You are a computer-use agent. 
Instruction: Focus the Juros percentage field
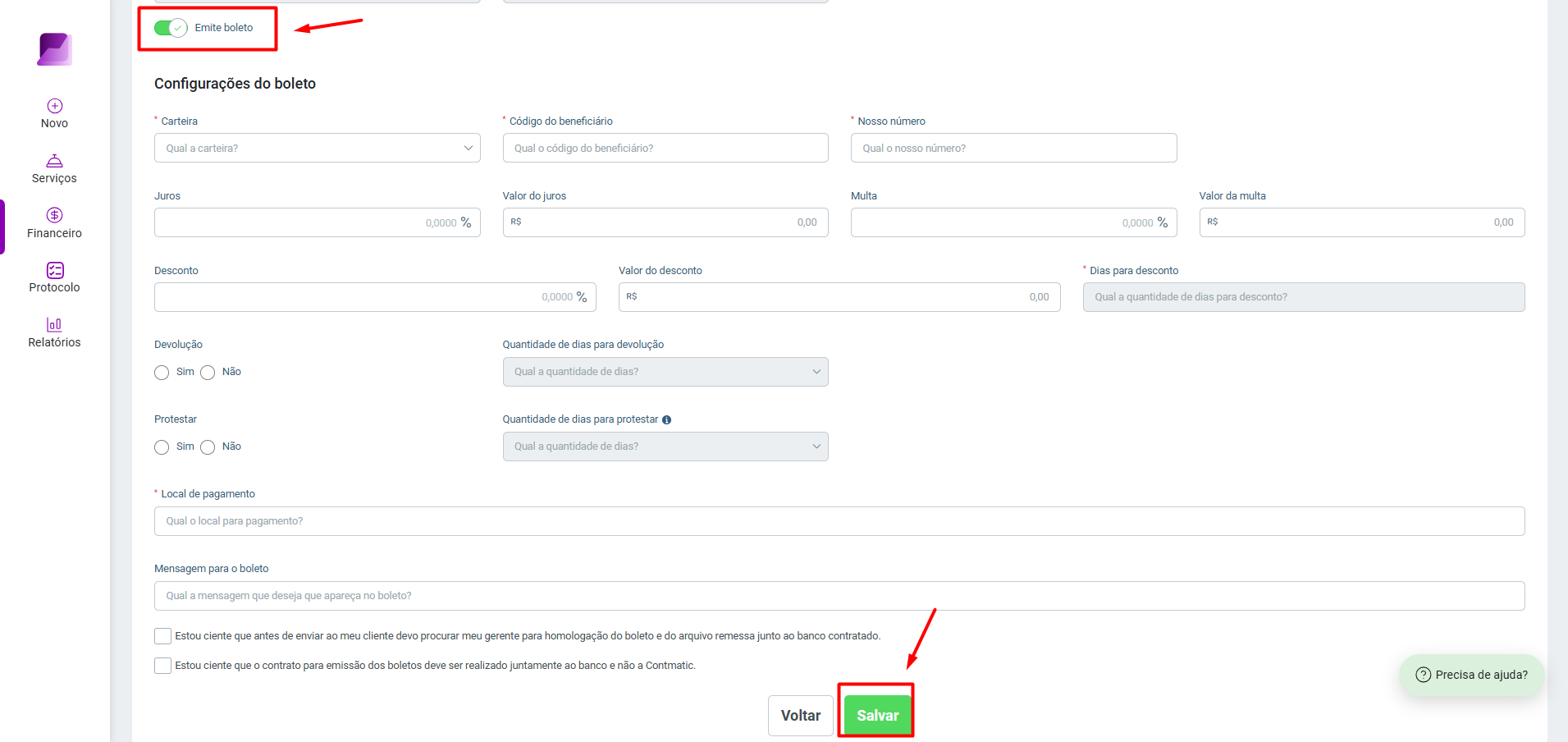coord(318,222)
